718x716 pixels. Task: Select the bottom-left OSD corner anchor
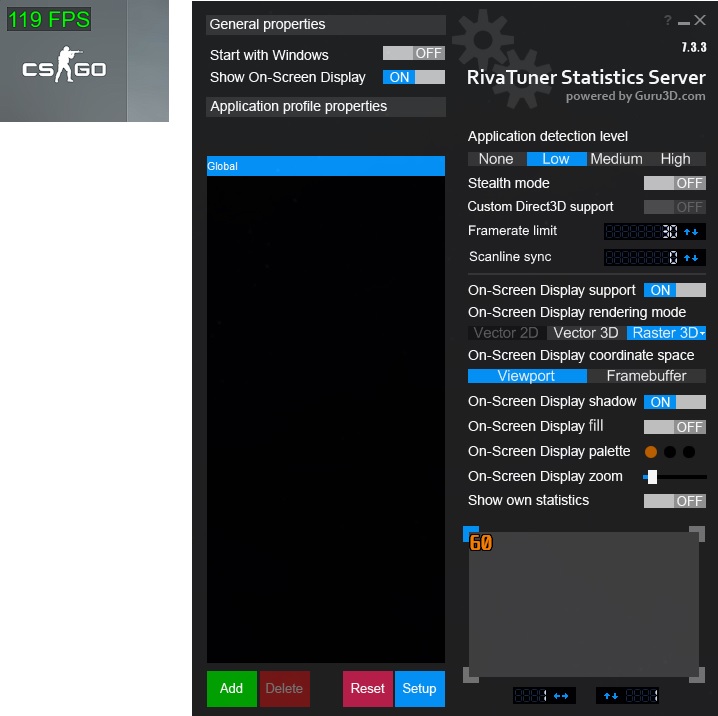pyautogui.click(x=470, y=675)
